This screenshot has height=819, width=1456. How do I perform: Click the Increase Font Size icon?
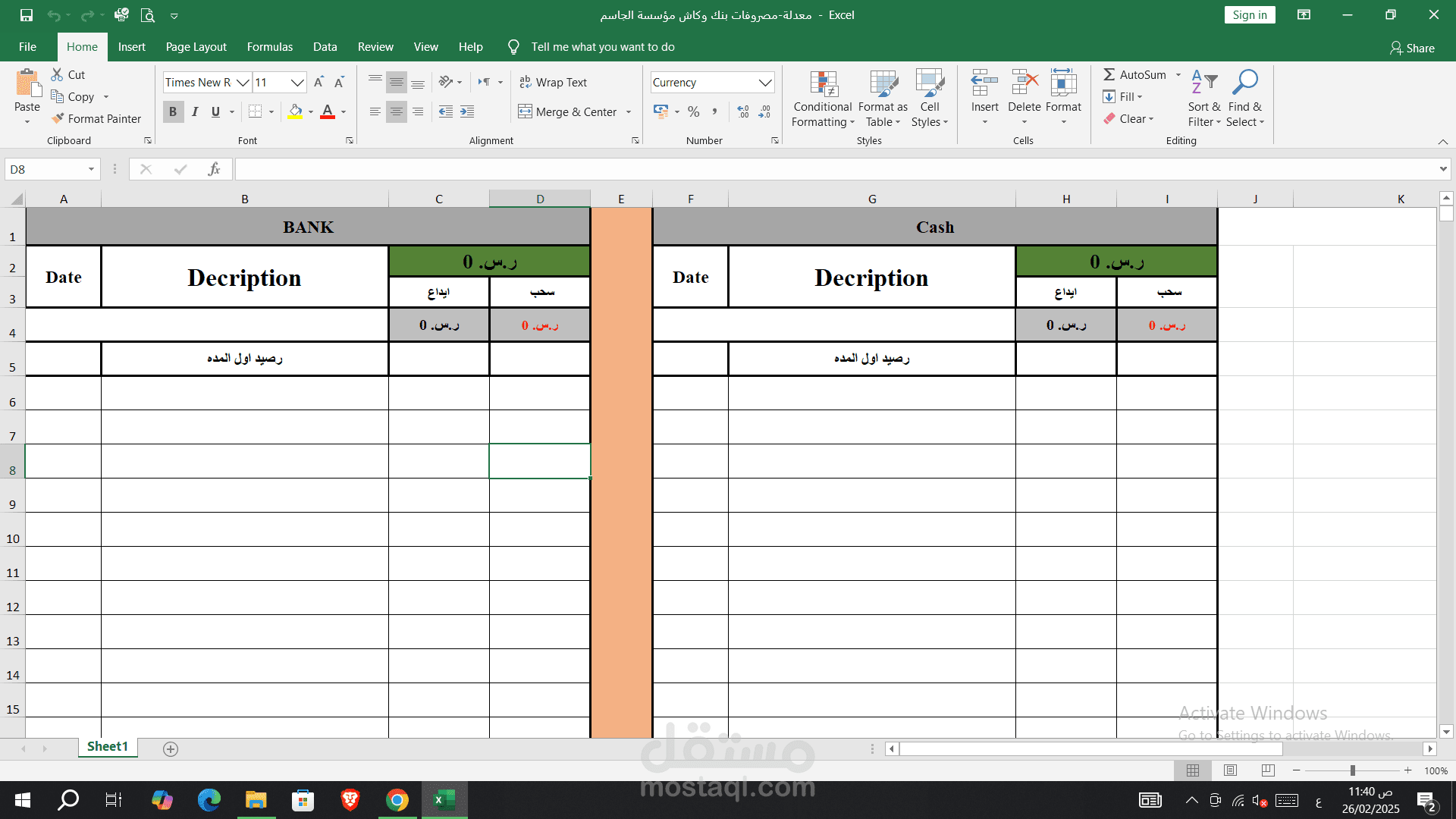(318, 82)
